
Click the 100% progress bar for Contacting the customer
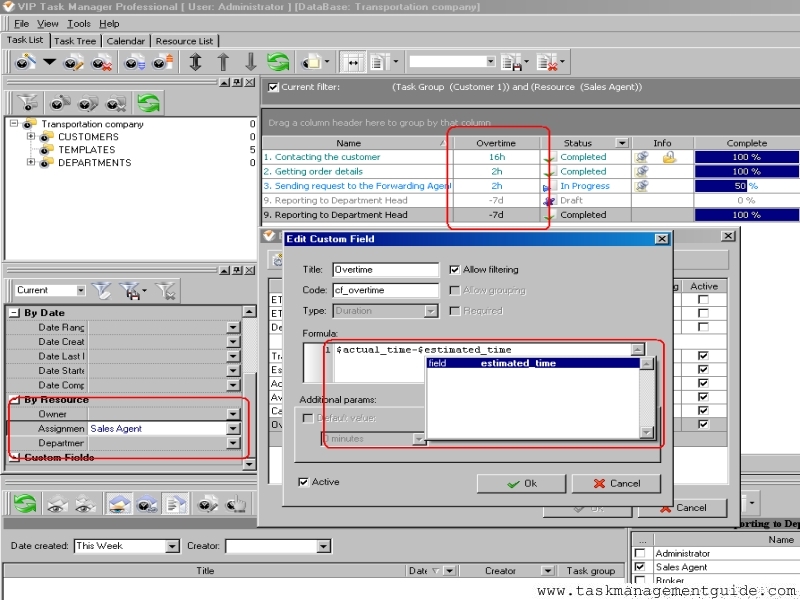coord(746,157)
